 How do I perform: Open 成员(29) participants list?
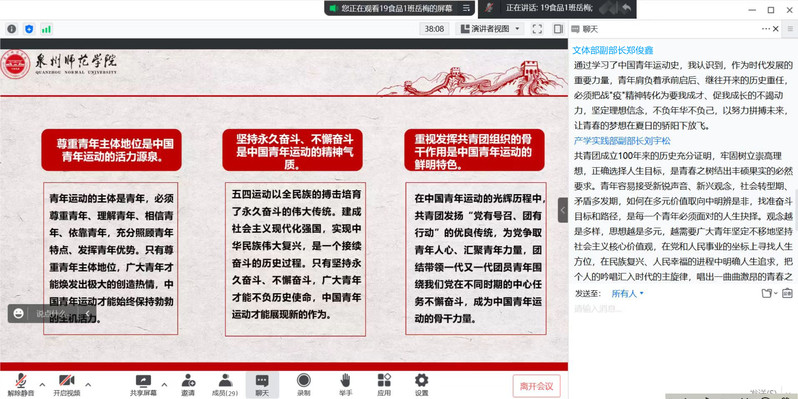(x=225, y=385)
